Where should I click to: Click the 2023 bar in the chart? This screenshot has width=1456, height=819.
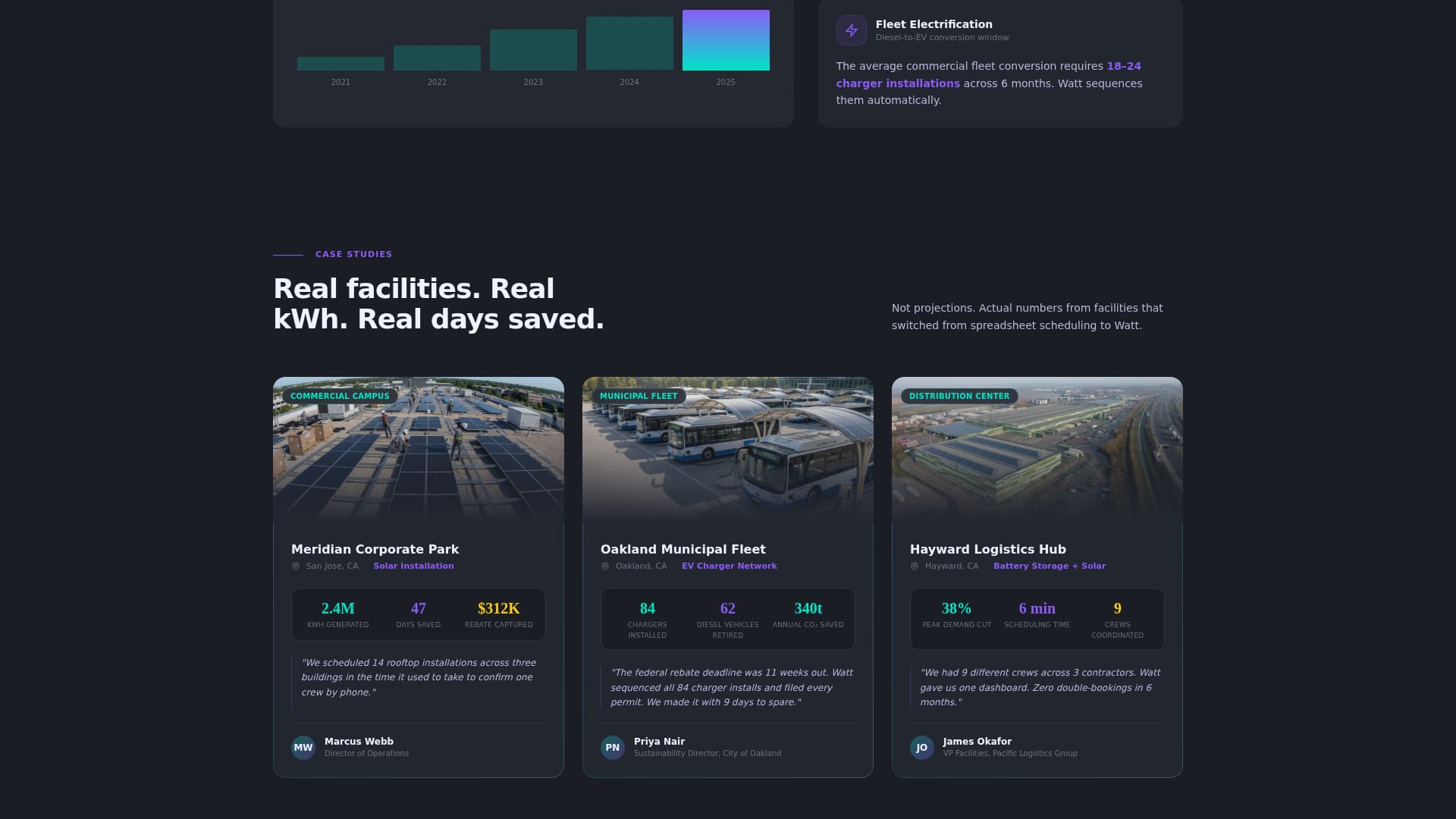pyautogui.click(x=533, y=50)
